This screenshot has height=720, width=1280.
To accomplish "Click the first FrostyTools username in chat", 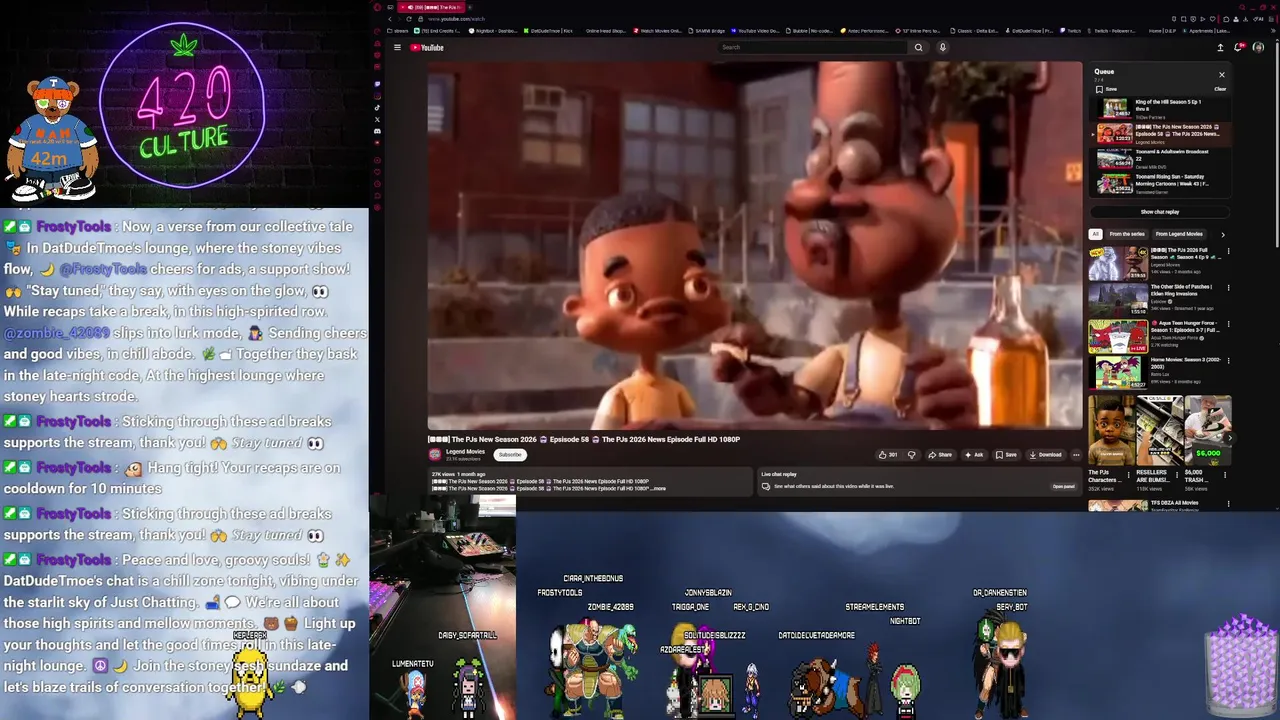I will coord(73,227).
